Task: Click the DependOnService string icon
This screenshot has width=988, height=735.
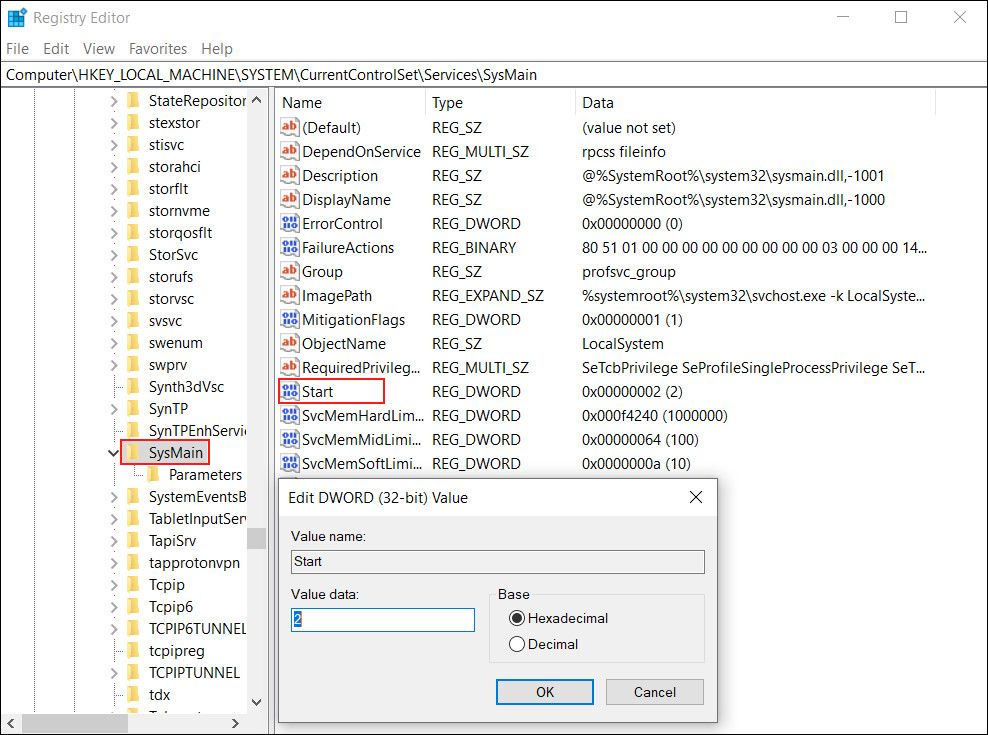Action: [290, 152]
